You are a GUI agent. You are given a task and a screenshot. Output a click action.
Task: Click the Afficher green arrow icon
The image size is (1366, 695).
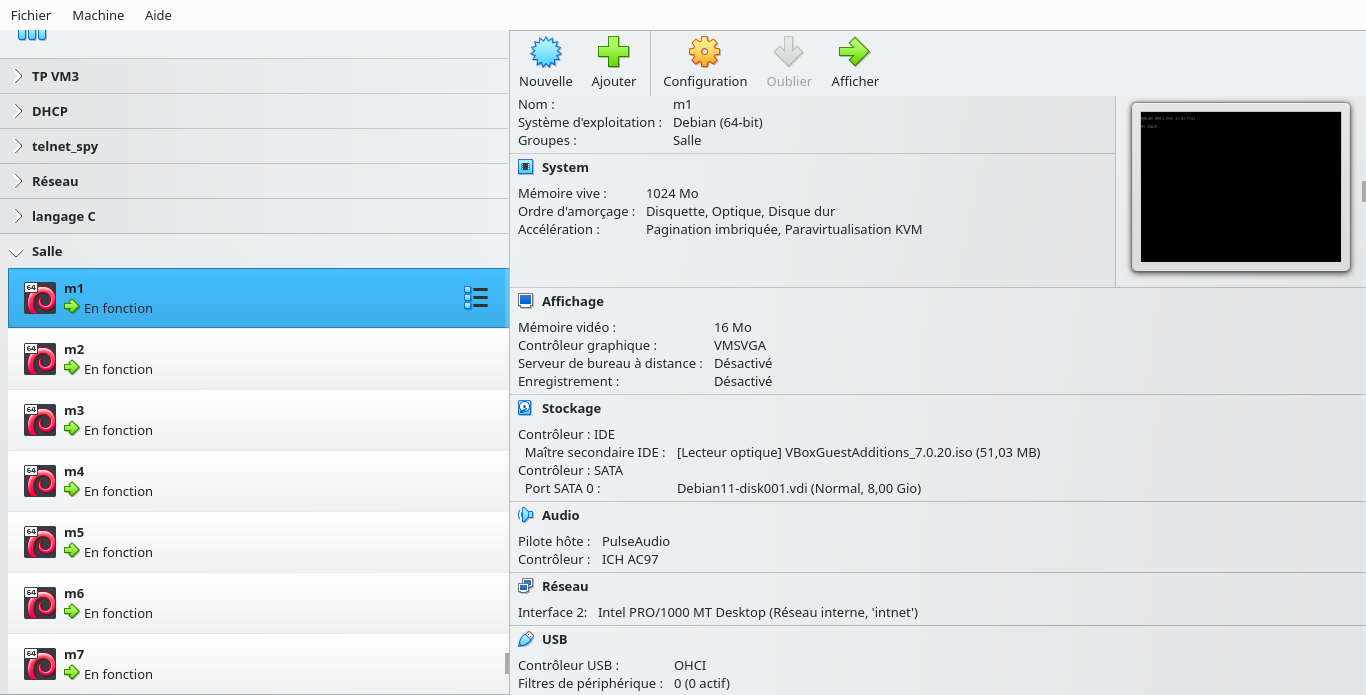[854, 52]
